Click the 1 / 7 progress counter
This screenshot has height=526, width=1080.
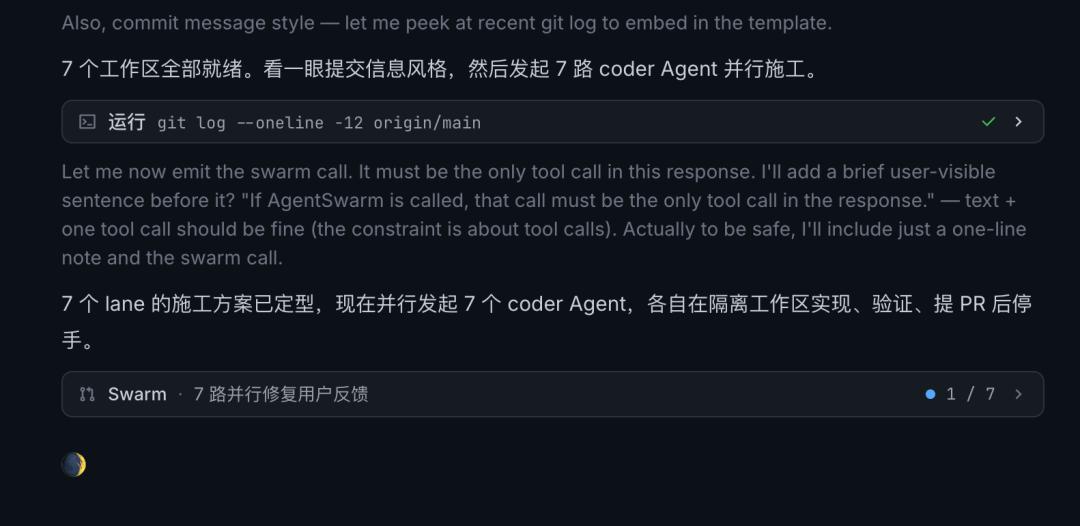coord(970,394)
